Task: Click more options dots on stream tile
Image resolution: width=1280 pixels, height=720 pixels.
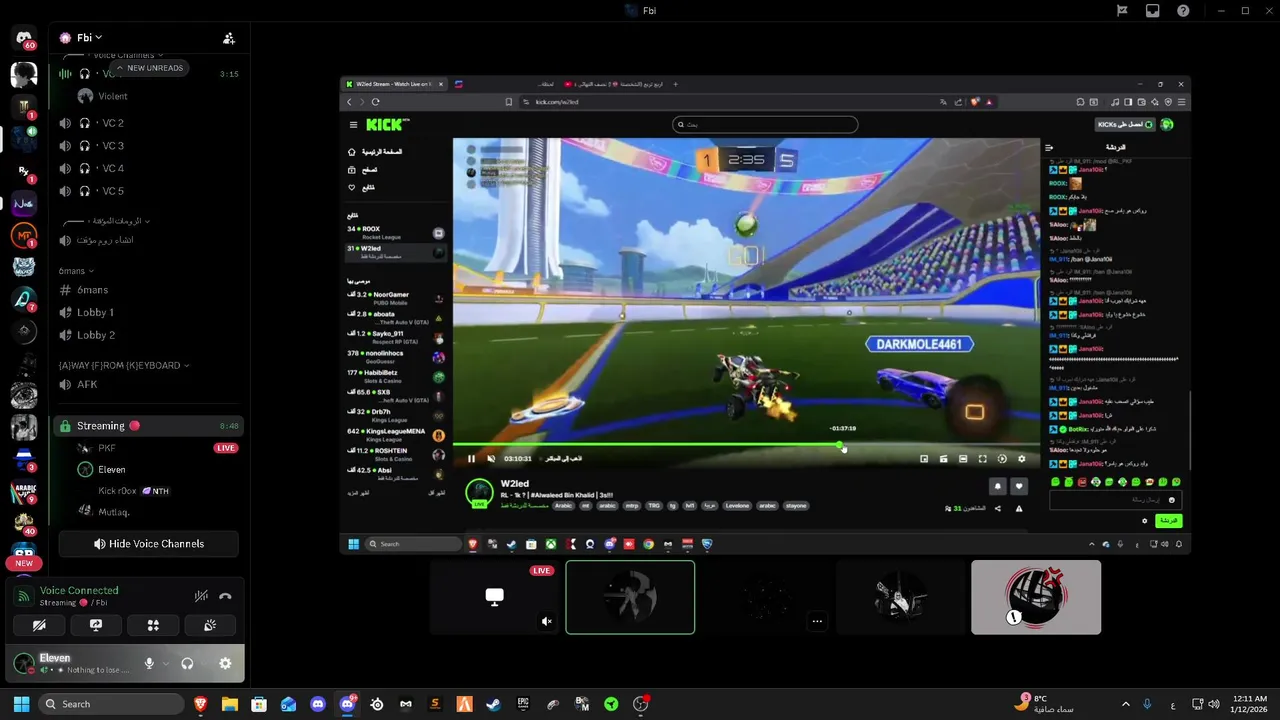Action: [x=817, y=621]
